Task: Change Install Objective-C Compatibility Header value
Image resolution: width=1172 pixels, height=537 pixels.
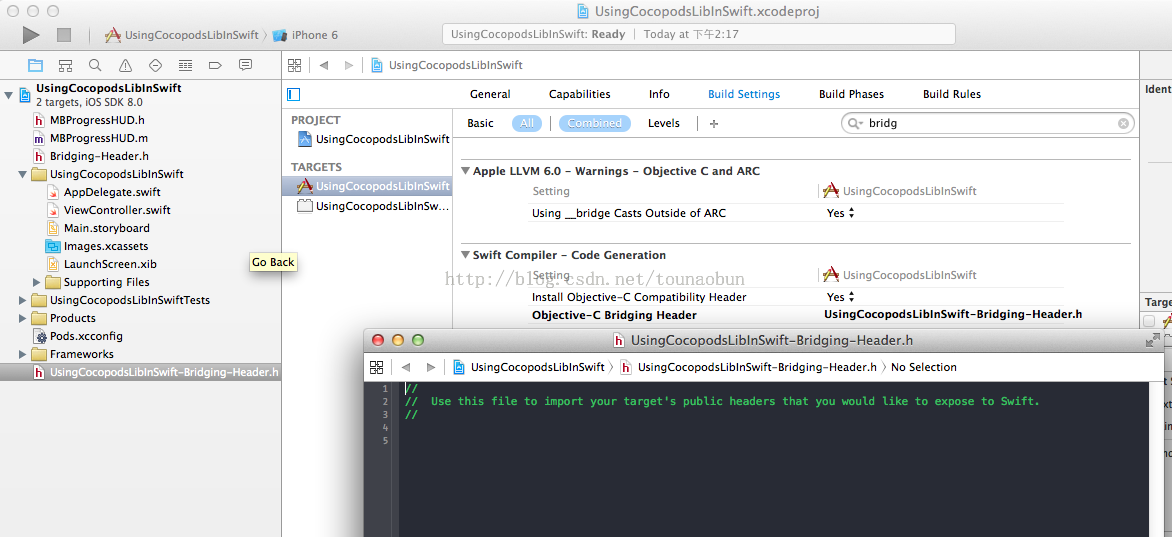Action: [840, 297]
